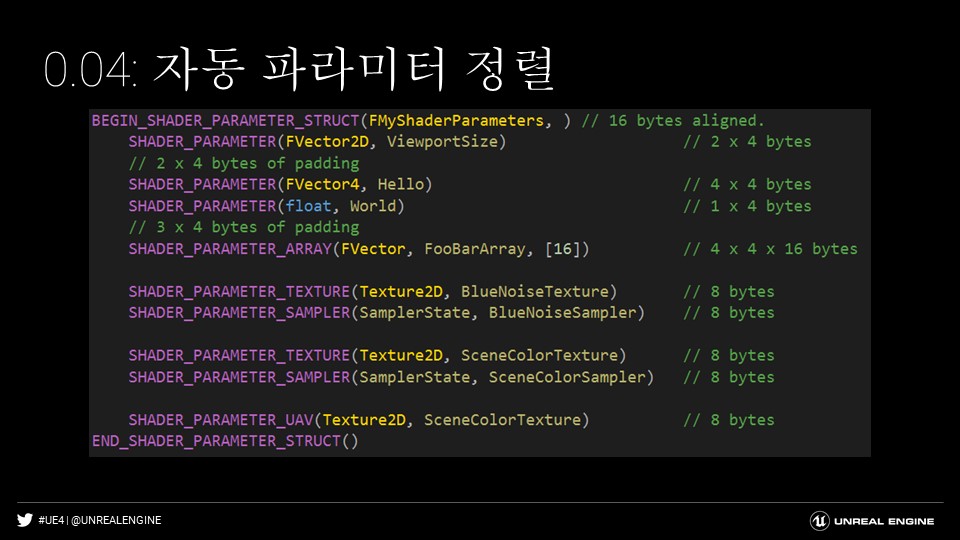Click '// 8 bytes' comment after SceneColorSampler
The width and height of the screenshot is (960, 540).
[x=729, y=377]
